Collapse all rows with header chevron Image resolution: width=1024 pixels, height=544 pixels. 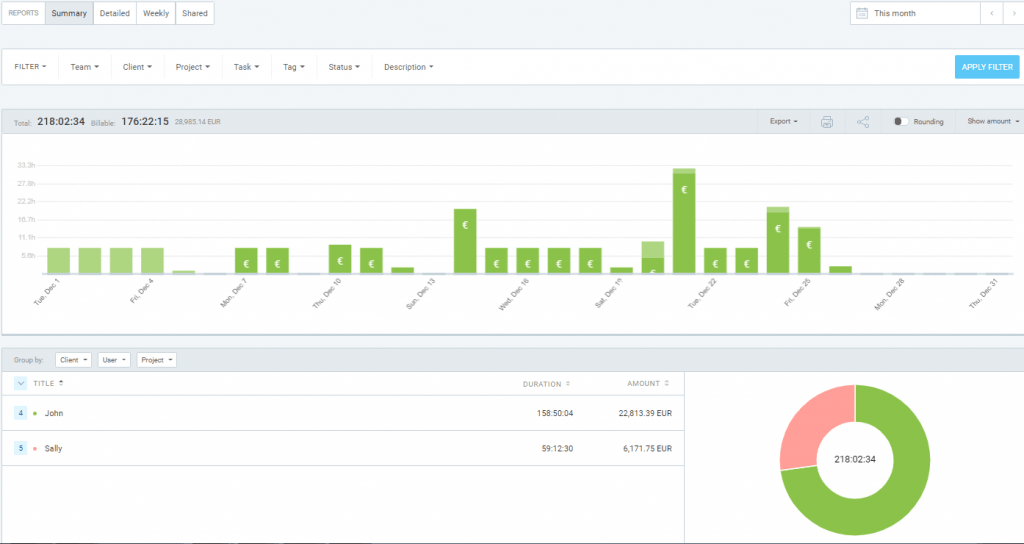21,383
